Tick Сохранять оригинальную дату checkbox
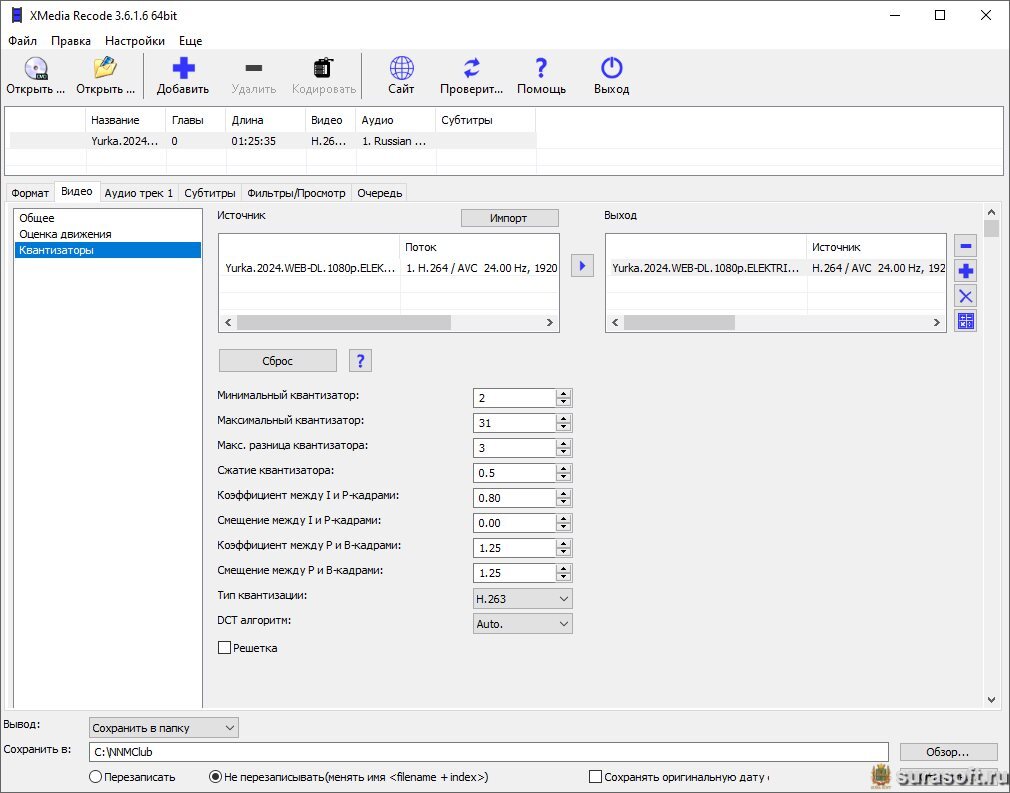 coord(596,777)
